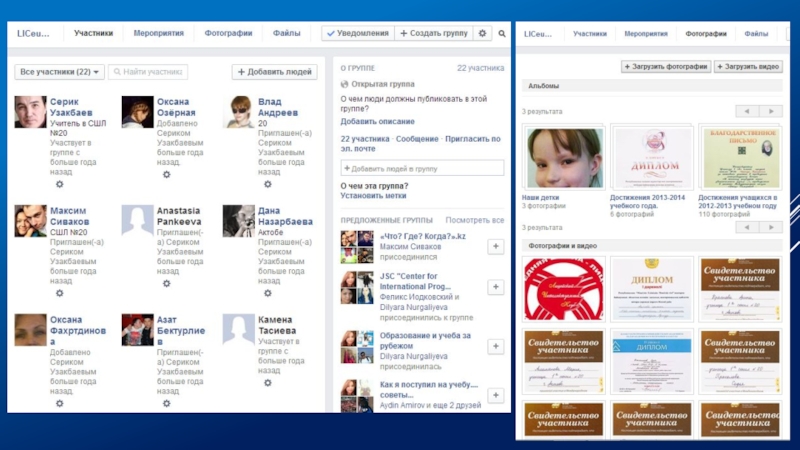Click Добавить людей button

pyautogui.click(x=274, y=72)
